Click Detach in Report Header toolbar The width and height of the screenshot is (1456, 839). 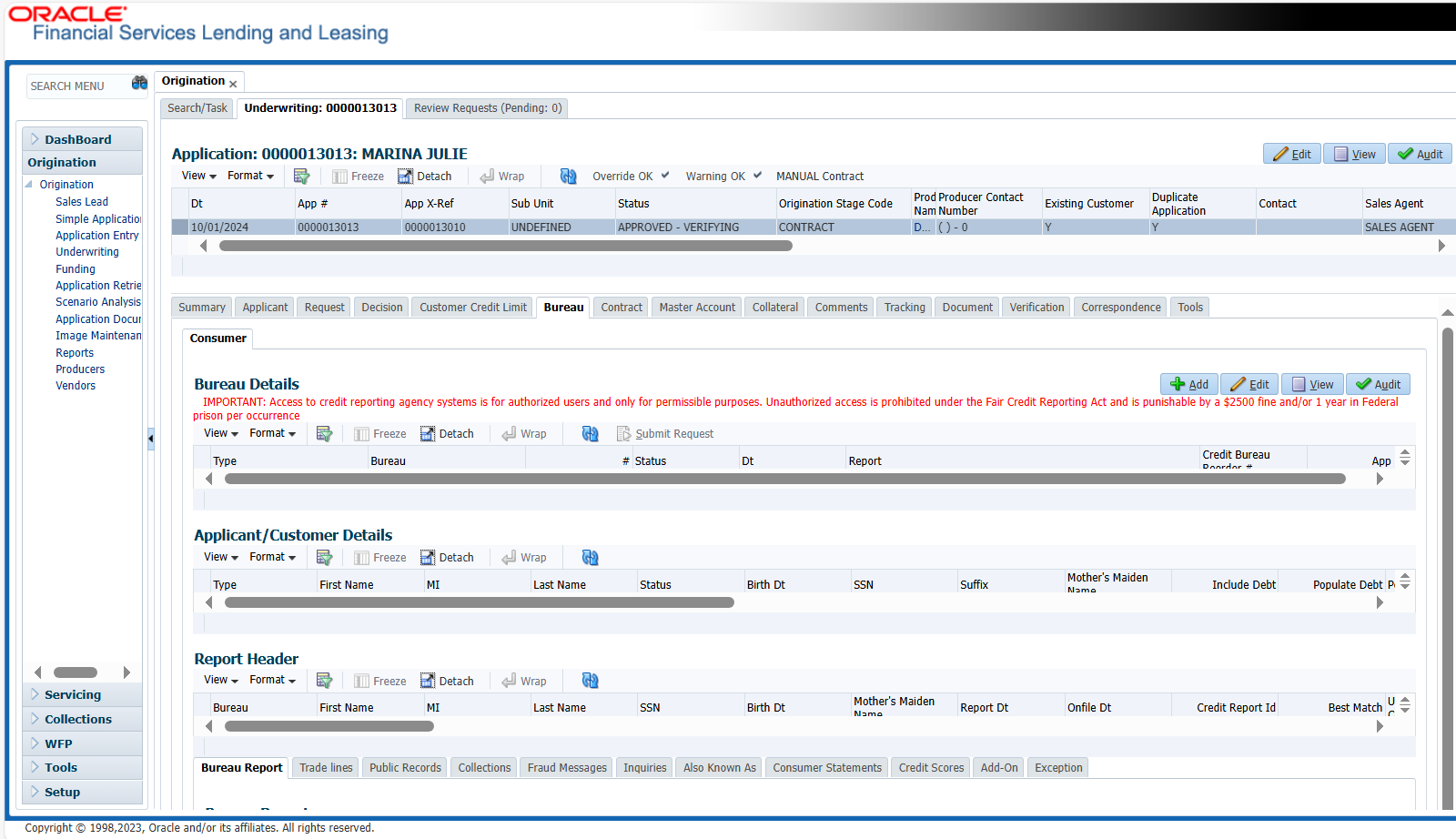tap(447, 681)
